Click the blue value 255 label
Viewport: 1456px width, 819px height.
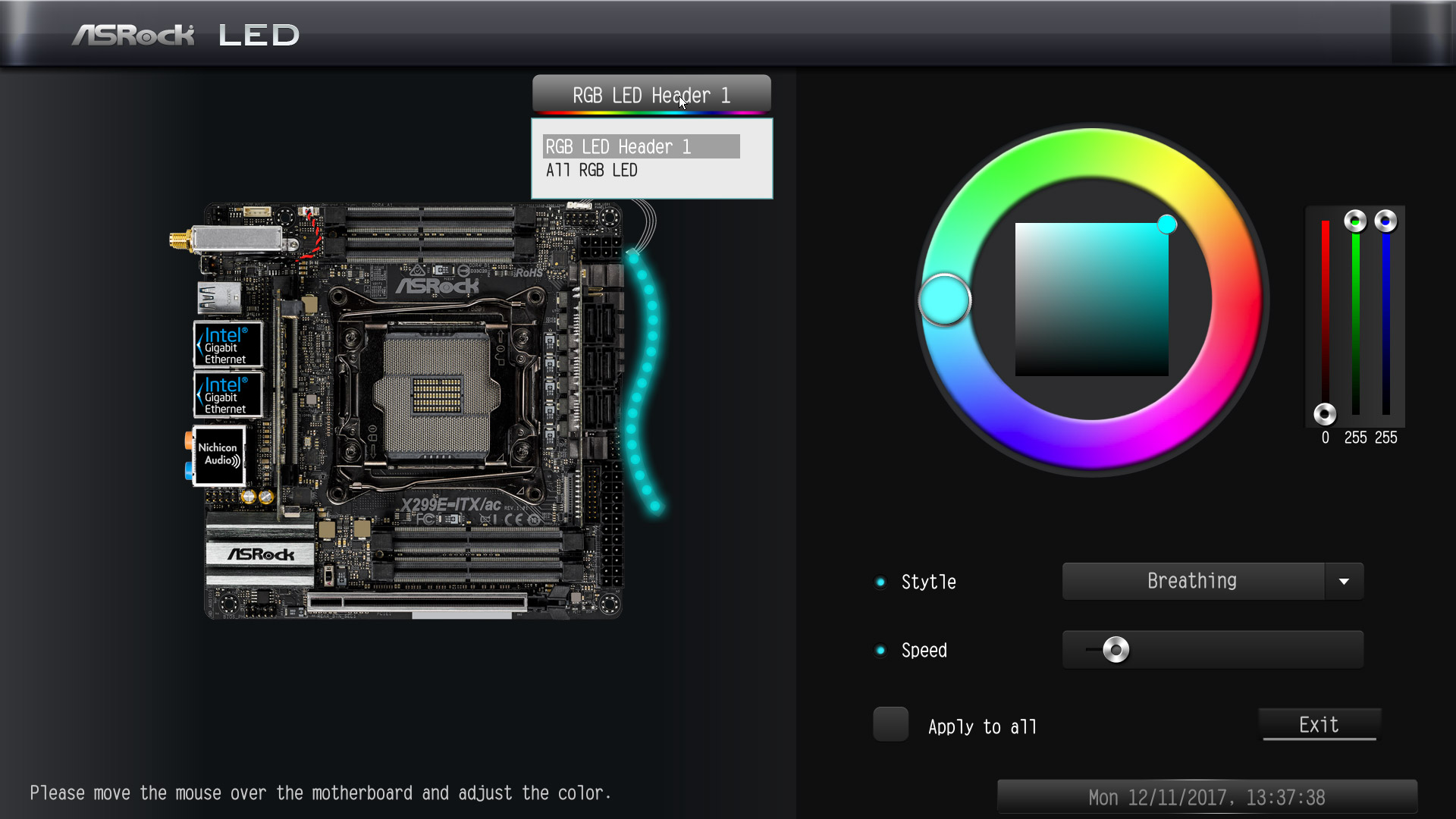pyautogui.click(x=1385, y=438)
